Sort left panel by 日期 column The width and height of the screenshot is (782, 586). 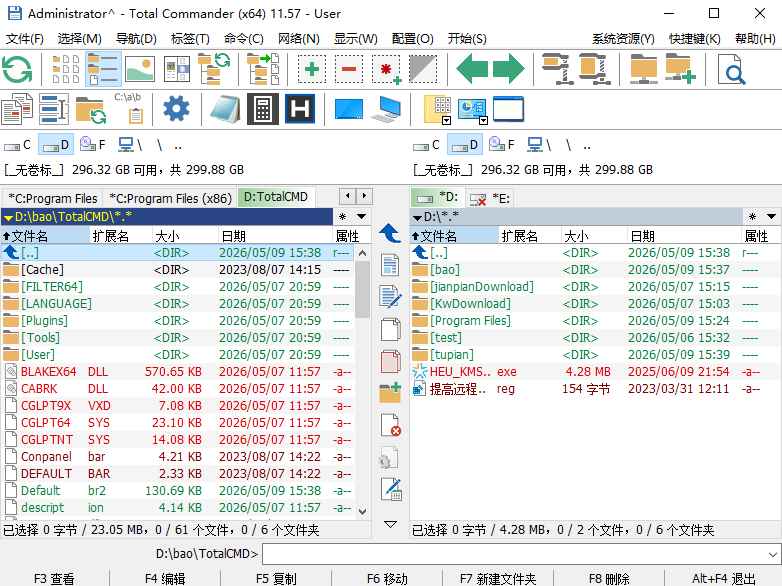pyautogui.click(x=275, y=235)
